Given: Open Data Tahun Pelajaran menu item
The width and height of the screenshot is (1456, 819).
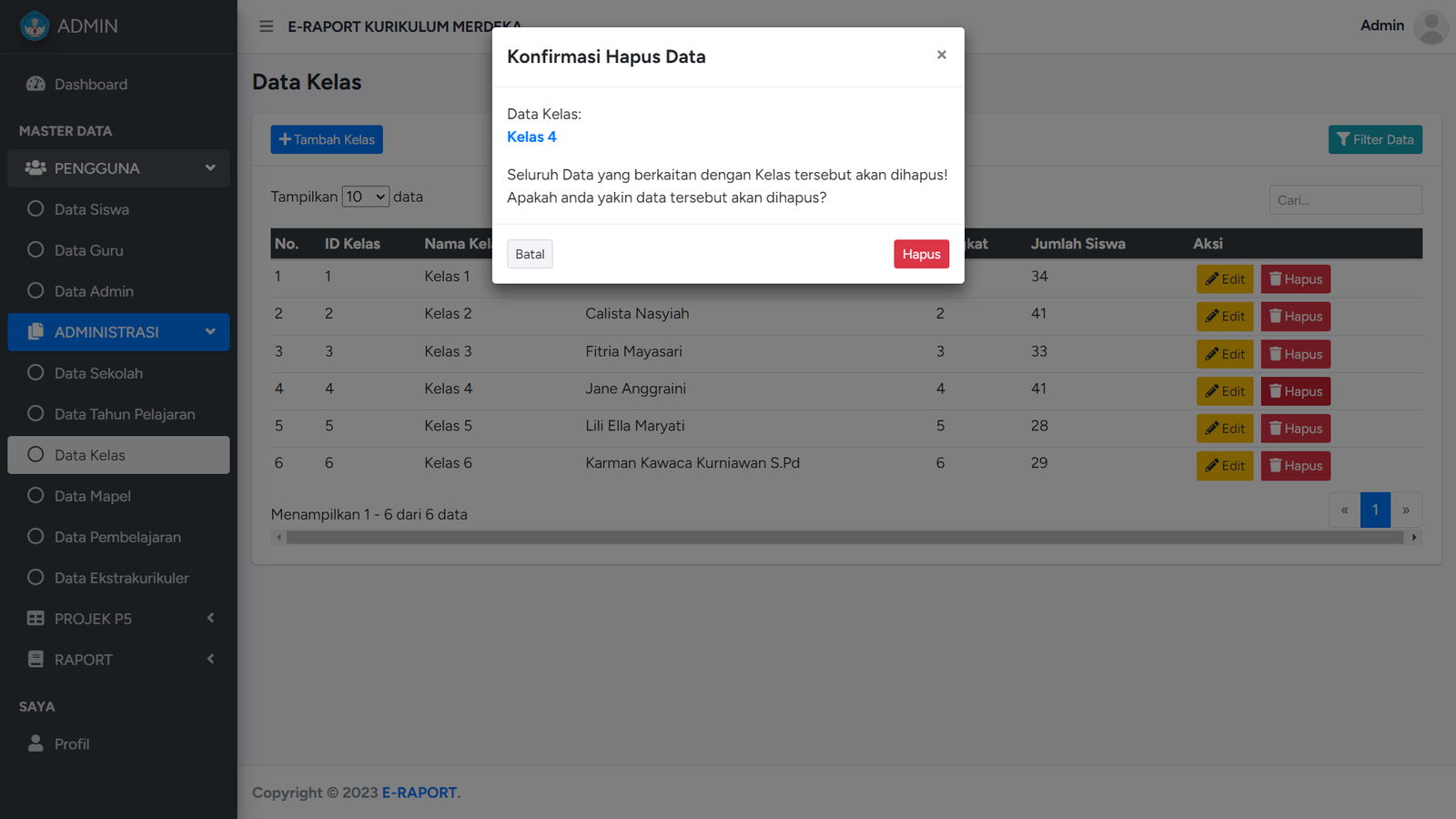Looking at the screenshot, I should 124,414.
